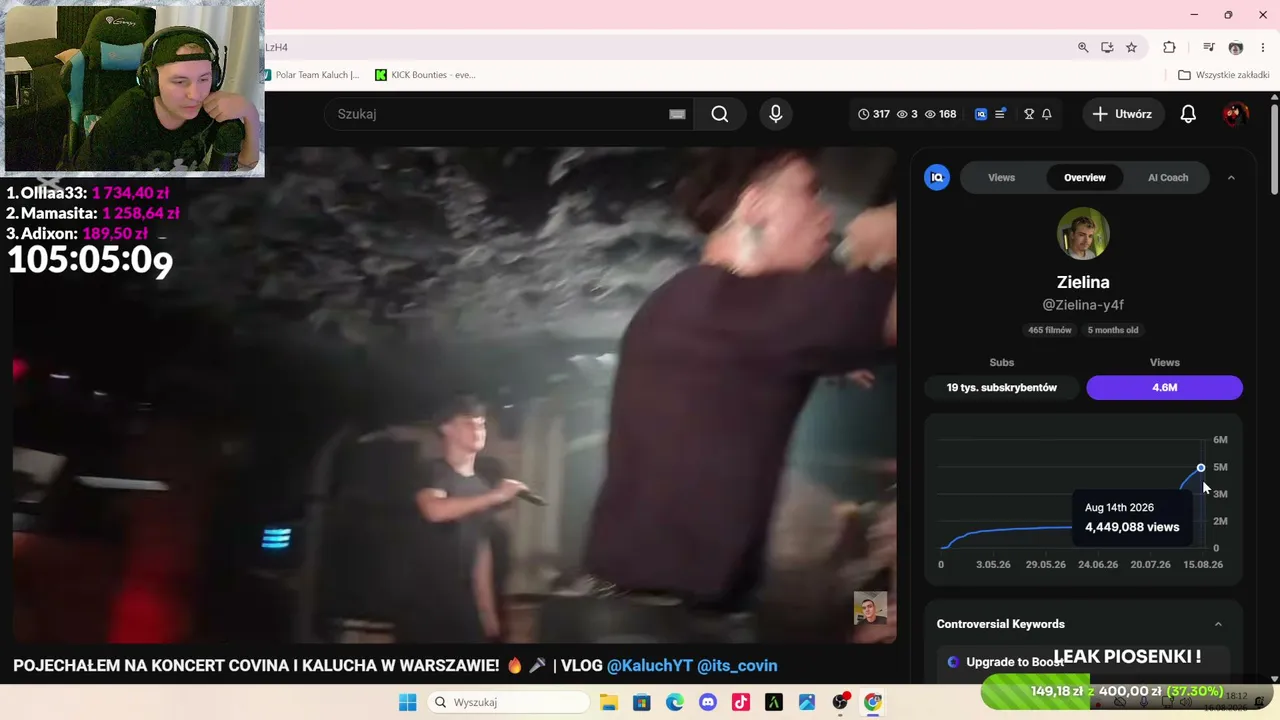The width and height of the screenshot is (1280, 720).
Task: Click the channel watermark thumbnail in the video
Action: [870, 609]
